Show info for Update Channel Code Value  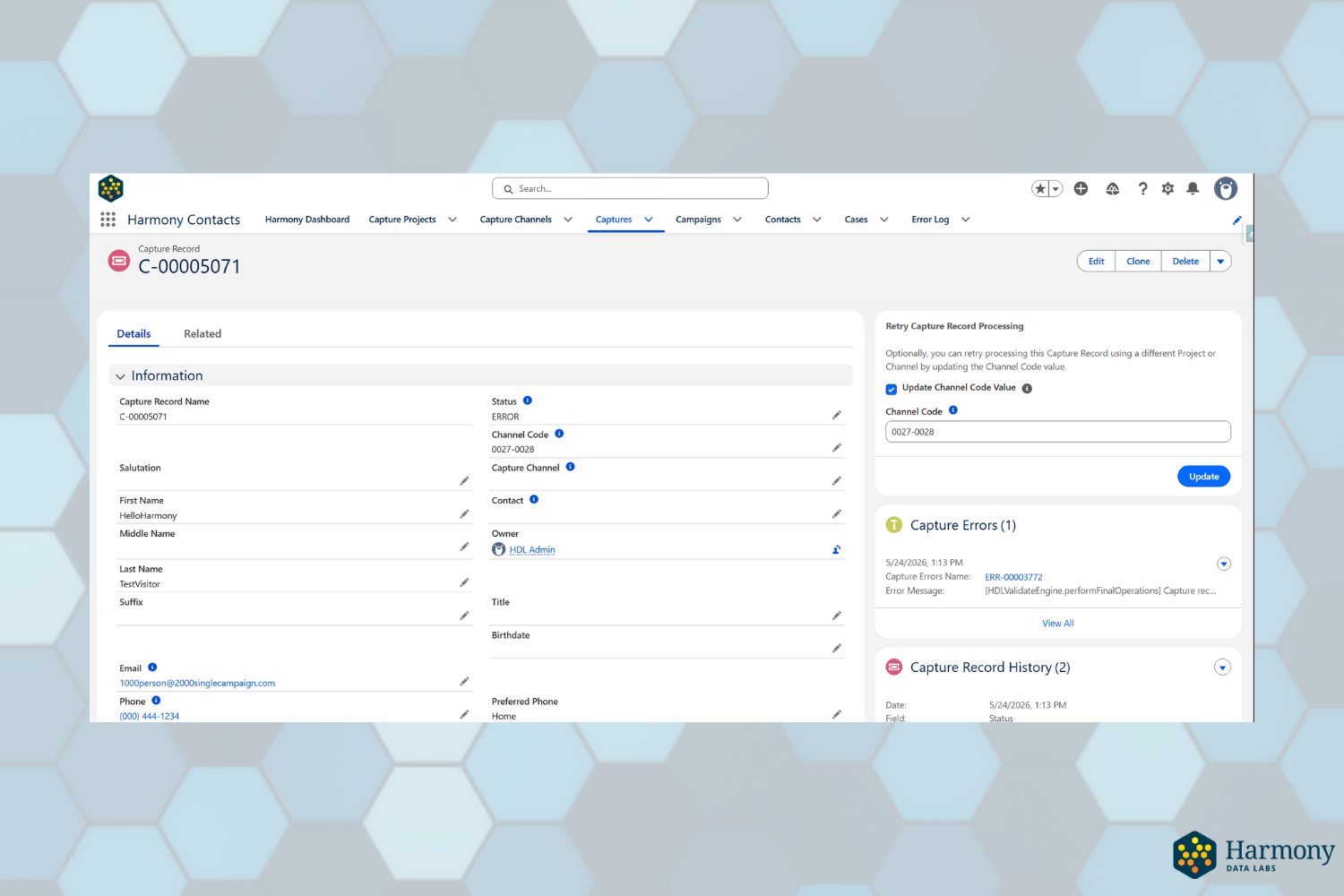click(x=1028, y=389)
